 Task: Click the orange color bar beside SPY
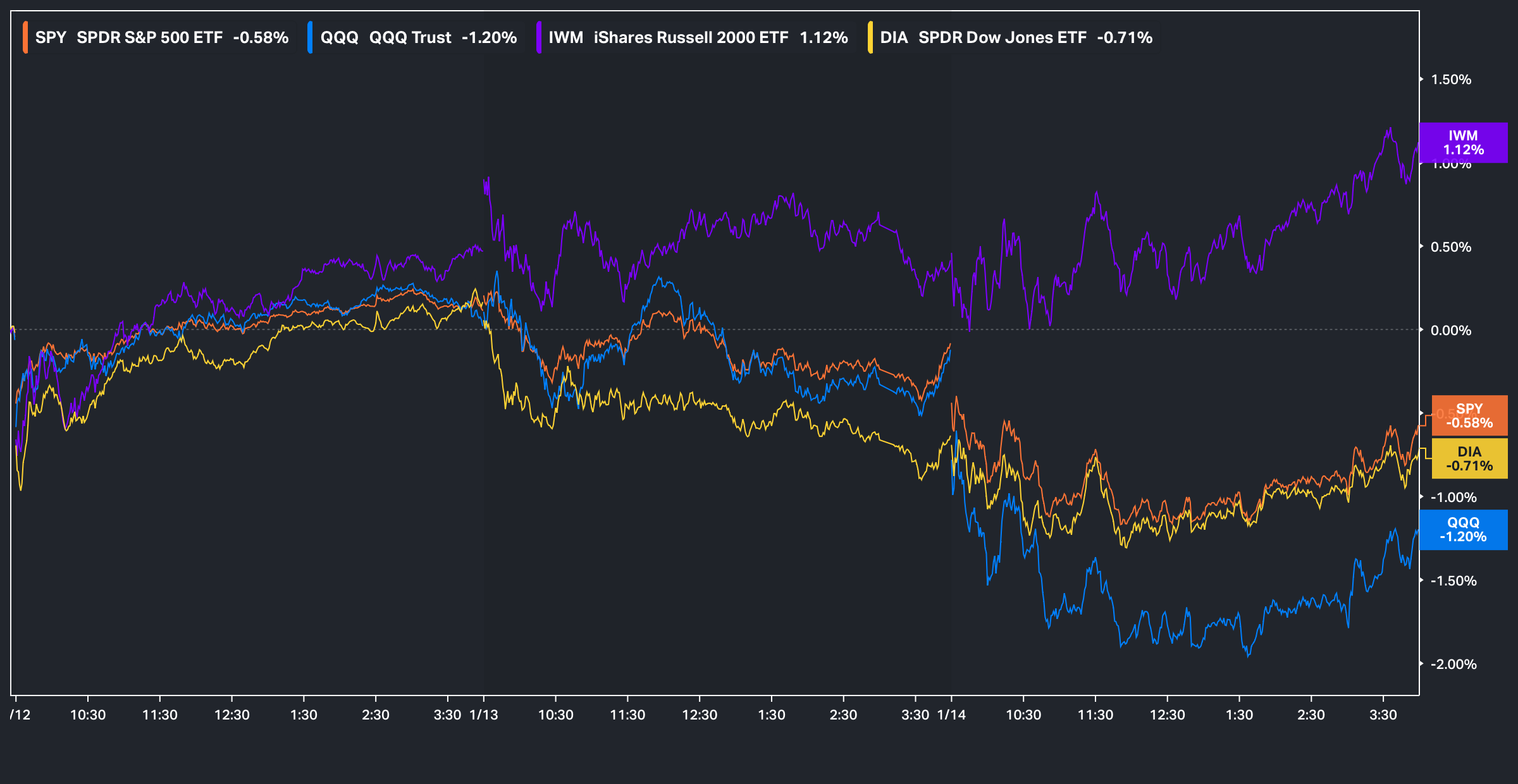(25, 37)
